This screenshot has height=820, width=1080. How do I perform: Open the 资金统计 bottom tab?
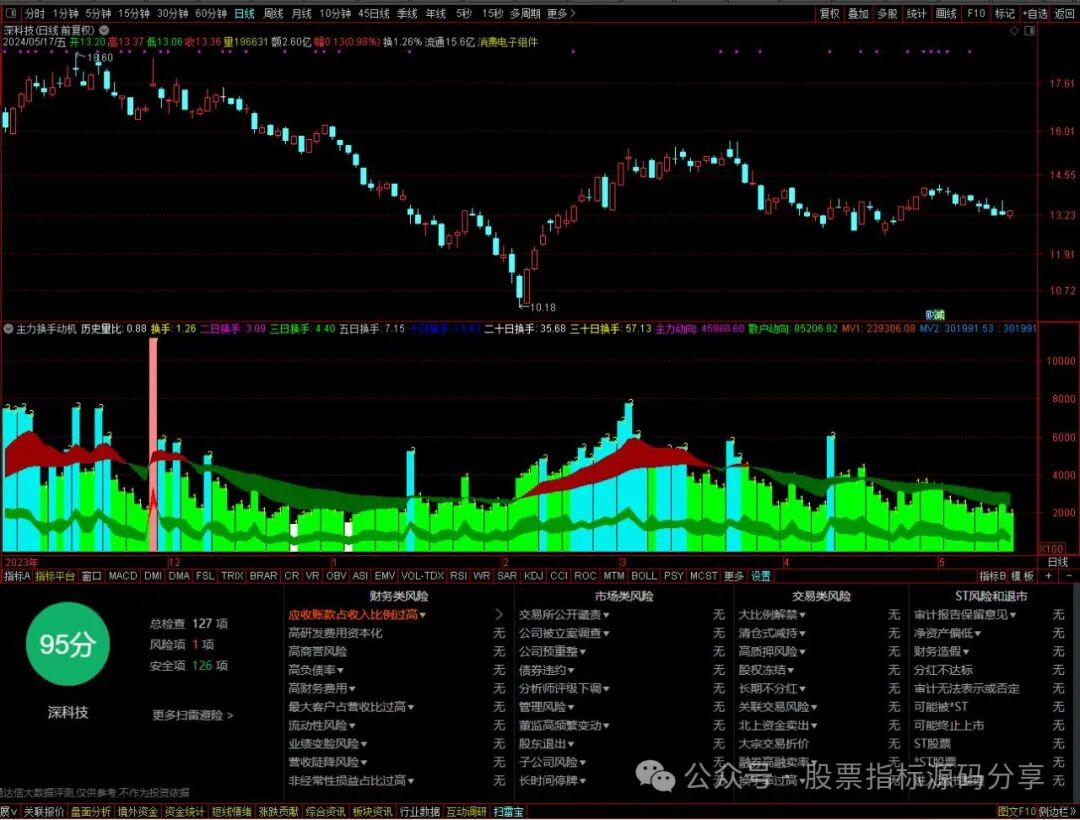[x=184, y=812]
